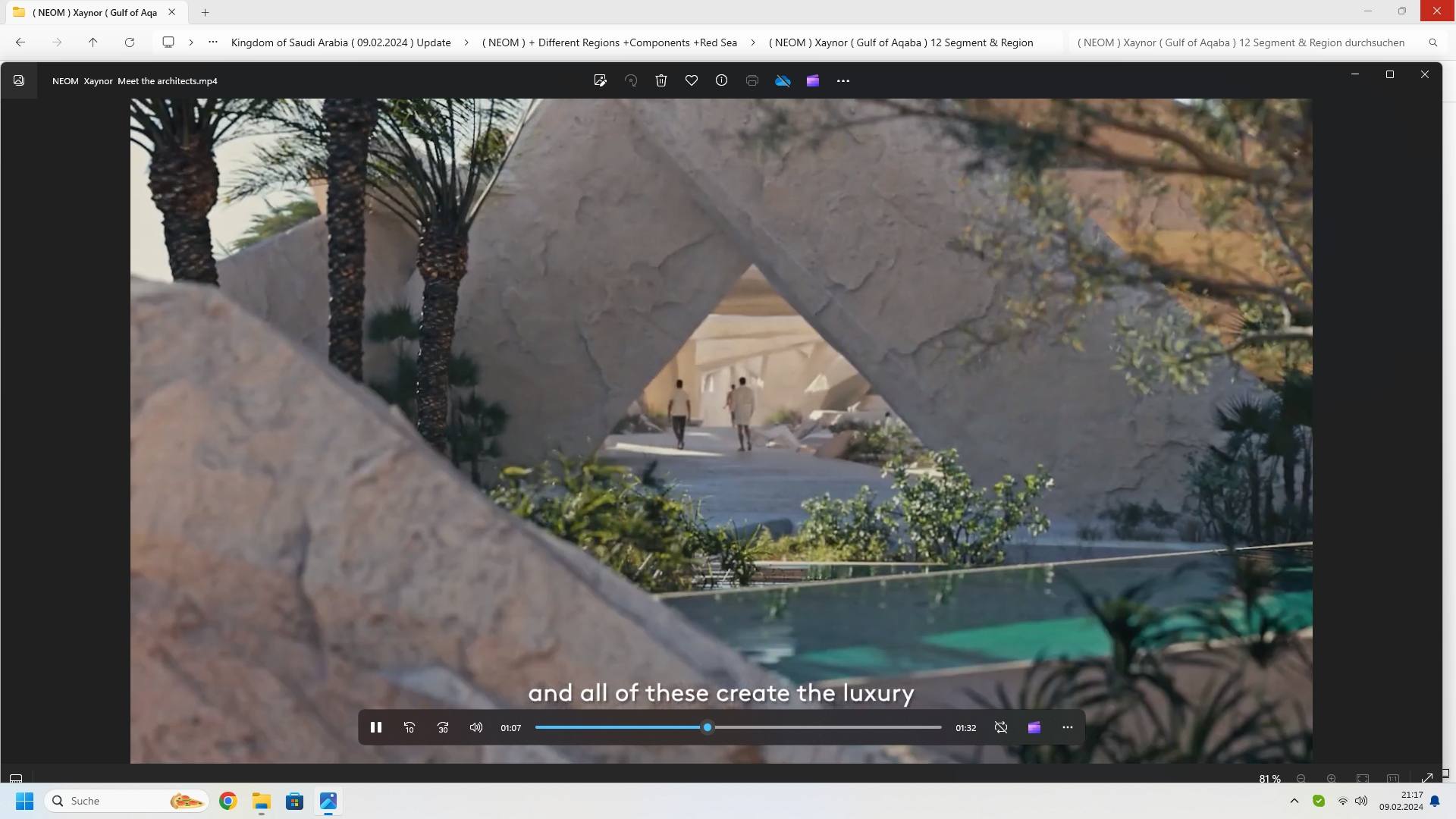Click the print icon in Photos toolbar
1456x819 pixels.
click(752, 80)
